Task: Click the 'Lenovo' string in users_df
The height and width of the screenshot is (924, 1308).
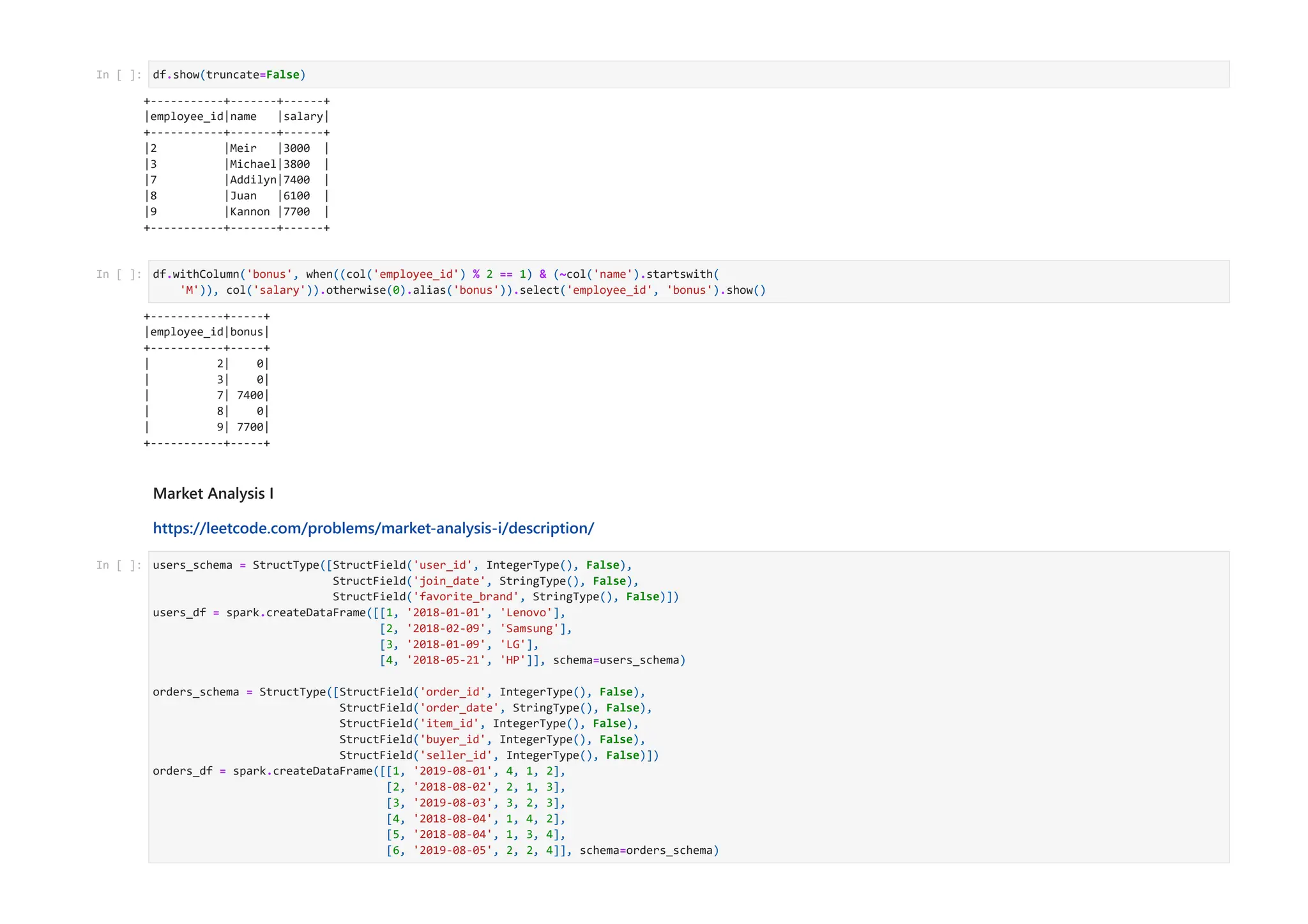Action: coord(526,613)
